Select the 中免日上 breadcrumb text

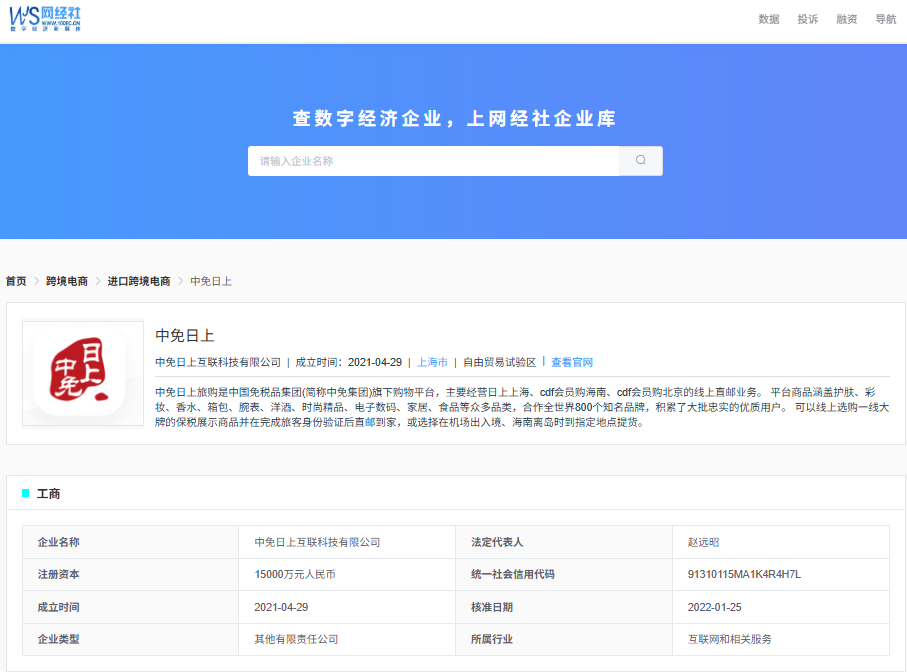click(x=211, y=281)
